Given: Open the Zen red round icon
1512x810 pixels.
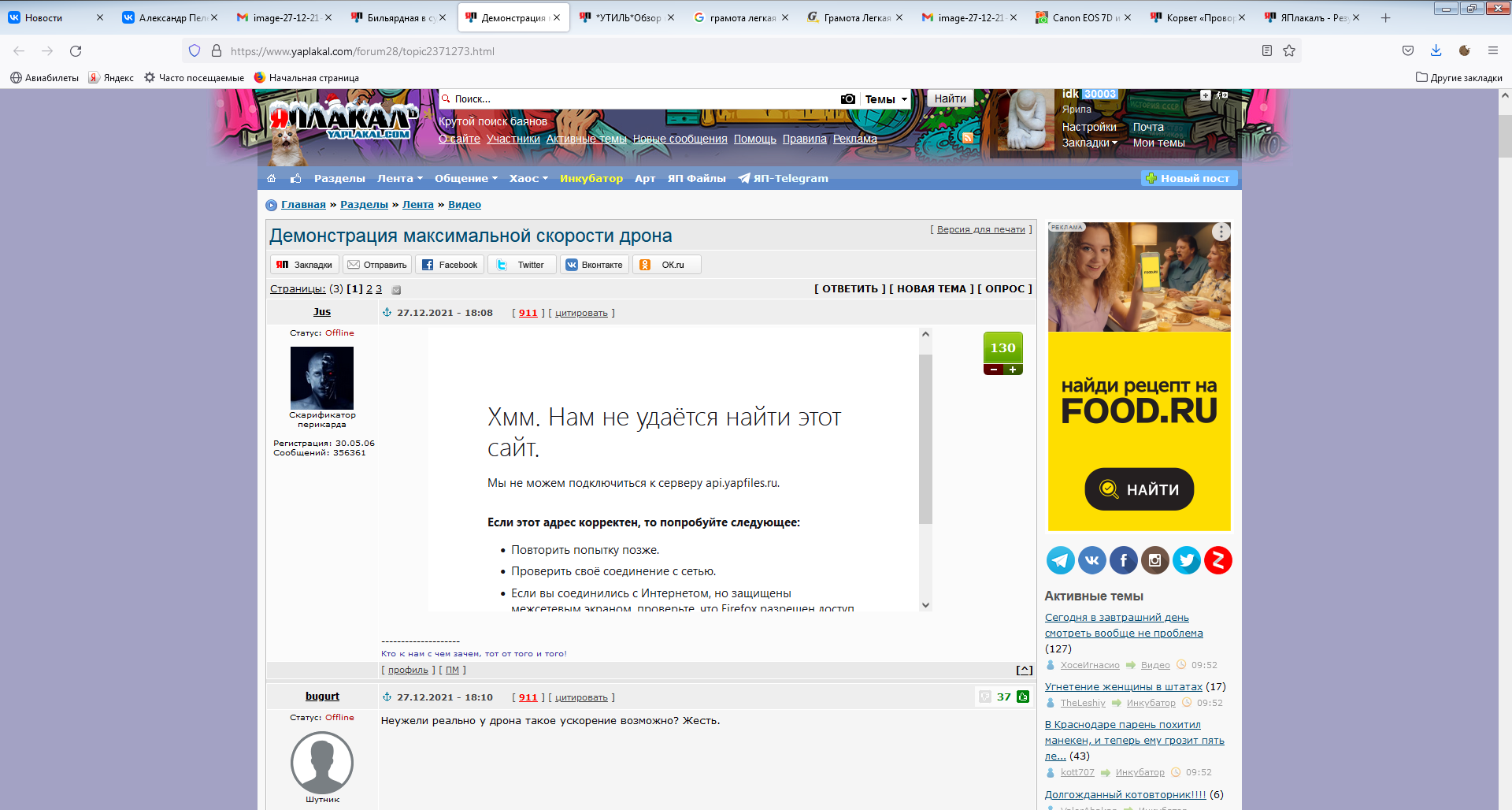Looking at the screenshot, I should point(1218,560).
